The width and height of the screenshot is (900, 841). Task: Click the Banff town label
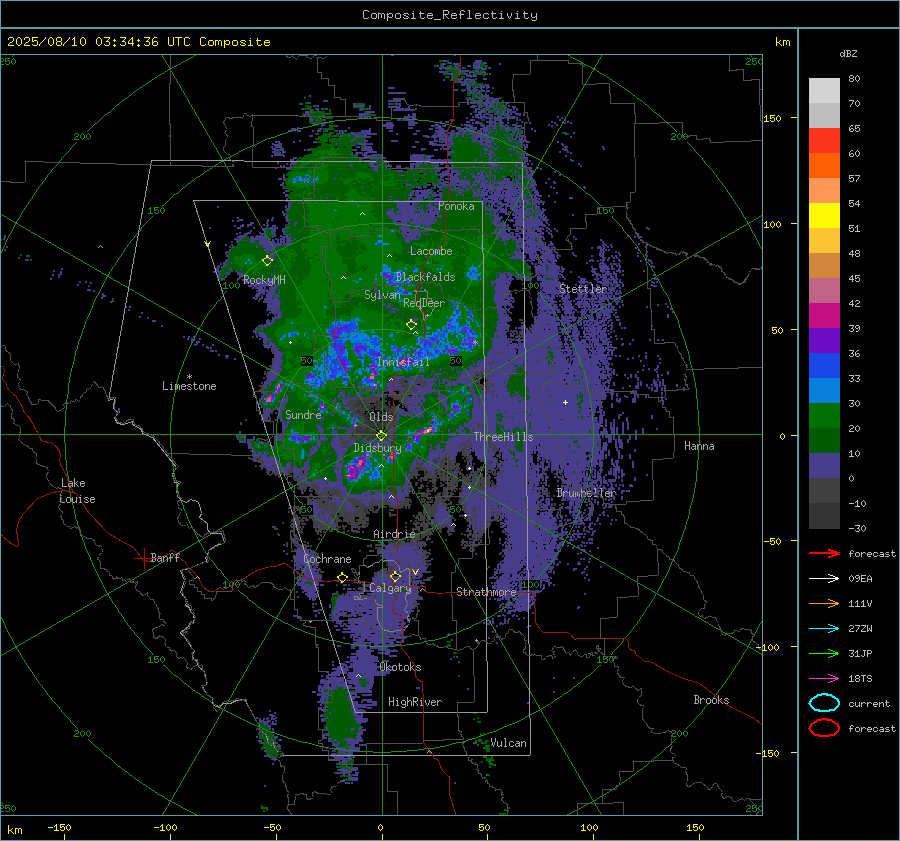pyautogui.click(x=165, y=558)
